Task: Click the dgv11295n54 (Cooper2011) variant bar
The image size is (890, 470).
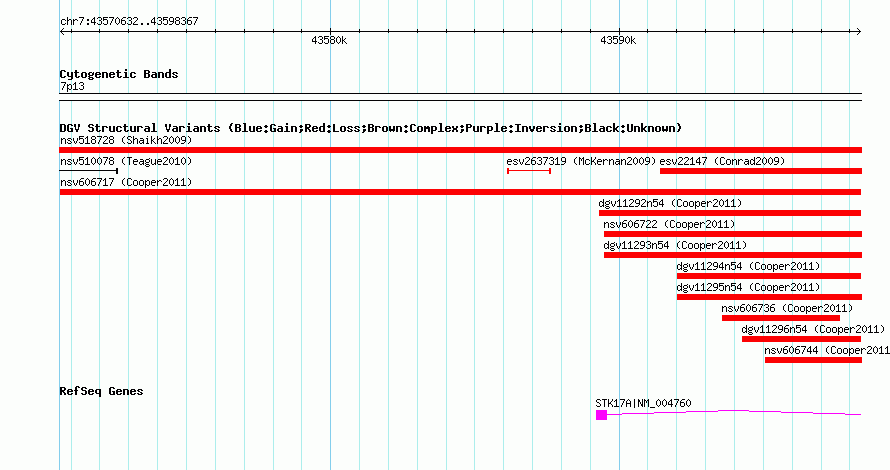Action: [769, 297]
